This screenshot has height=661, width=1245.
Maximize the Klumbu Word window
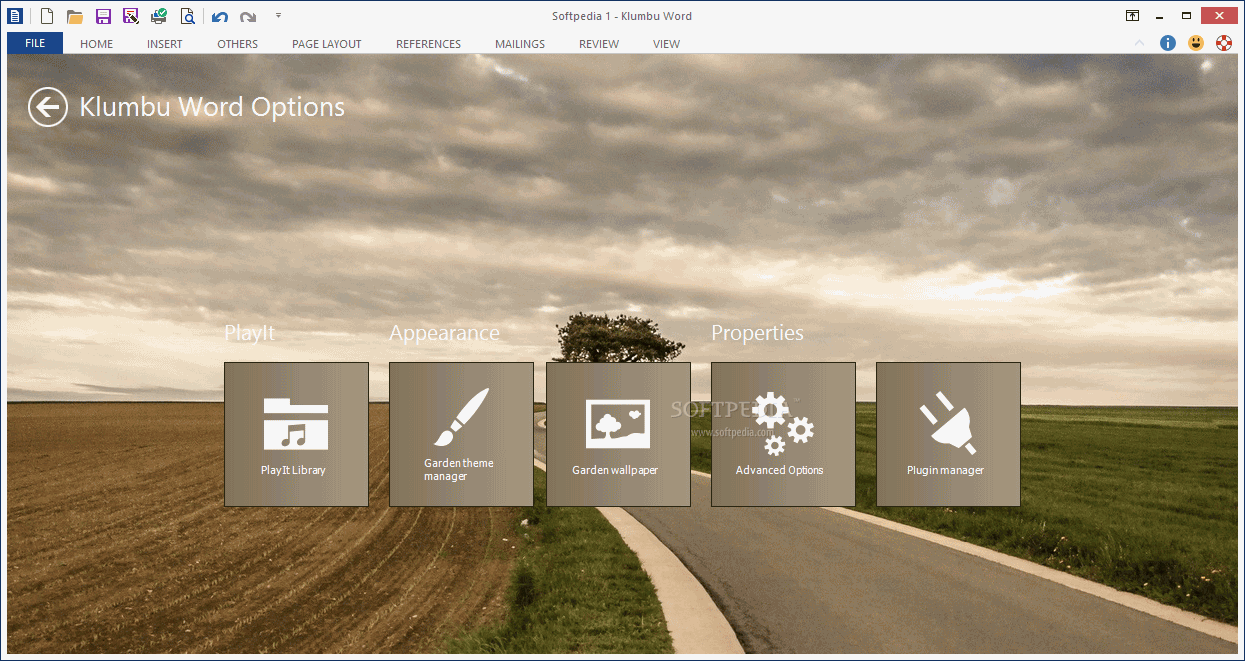coord(1186,16)
